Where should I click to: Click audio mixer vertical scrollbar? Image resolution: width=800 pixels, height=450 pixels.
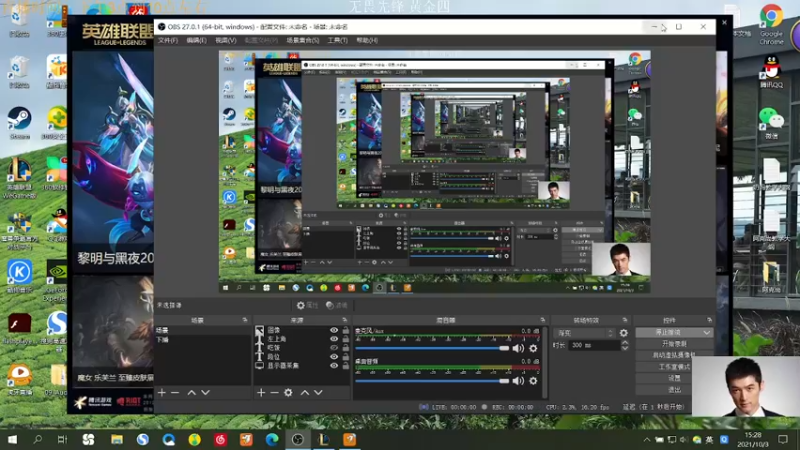point(545,362)
